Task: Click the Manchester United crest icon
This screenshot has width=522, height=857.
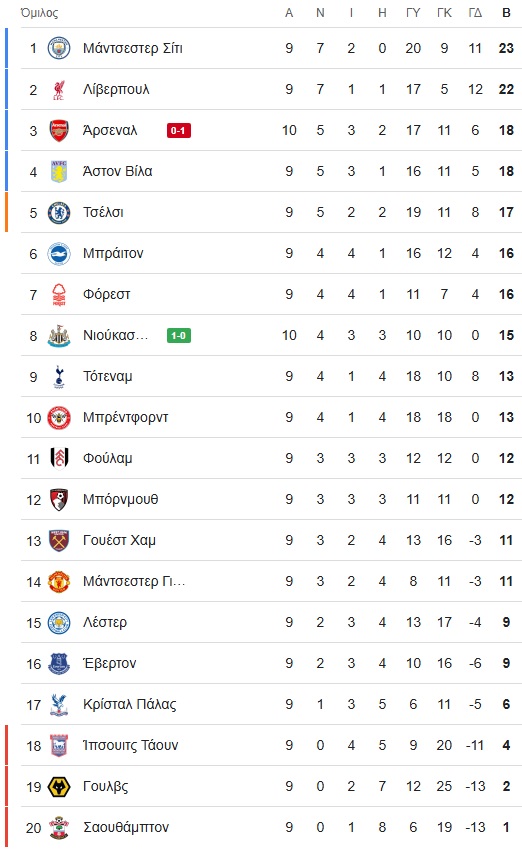Action: [59, 582]
